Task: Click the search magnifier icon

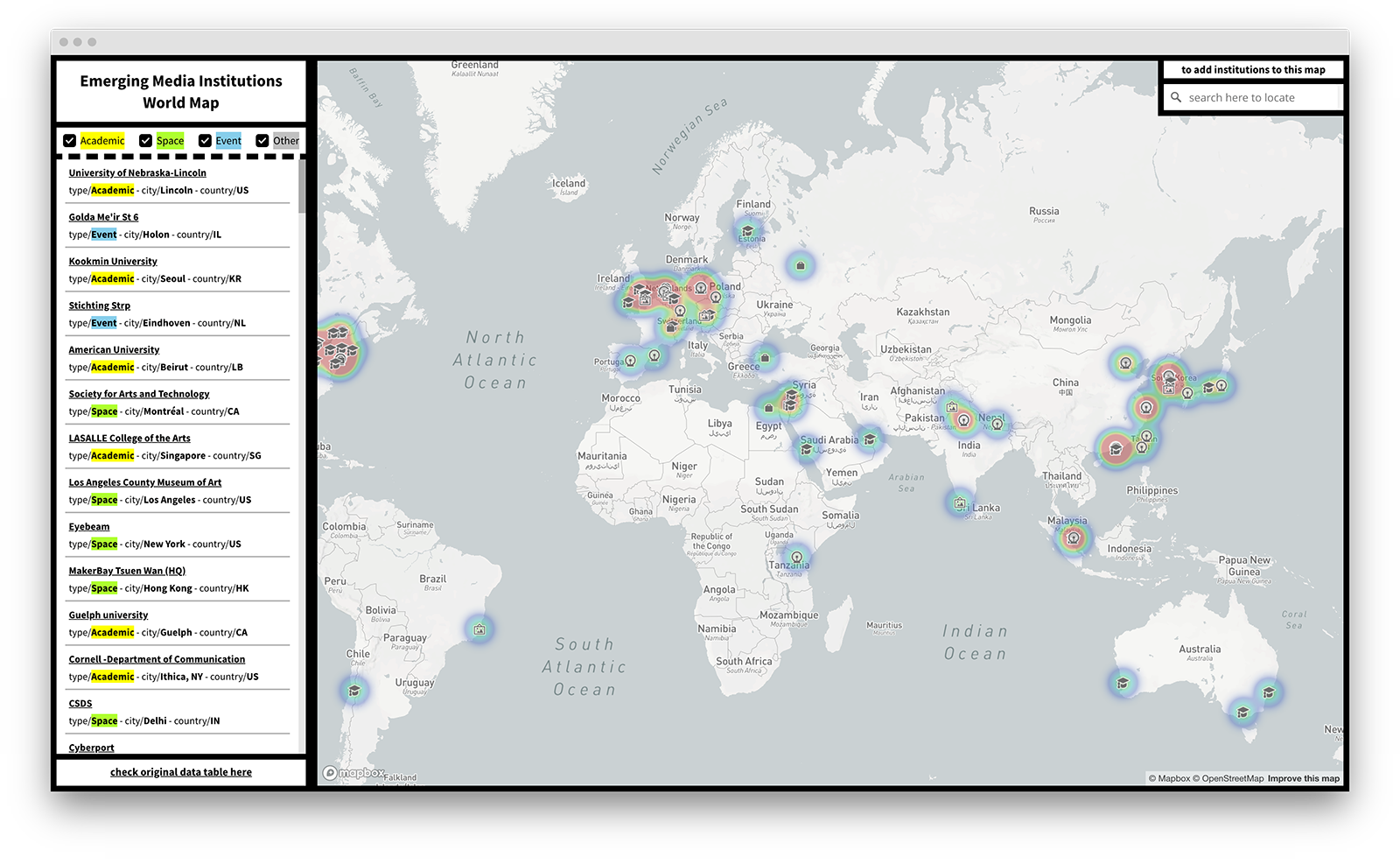Action: click(x=1176, y=97)
